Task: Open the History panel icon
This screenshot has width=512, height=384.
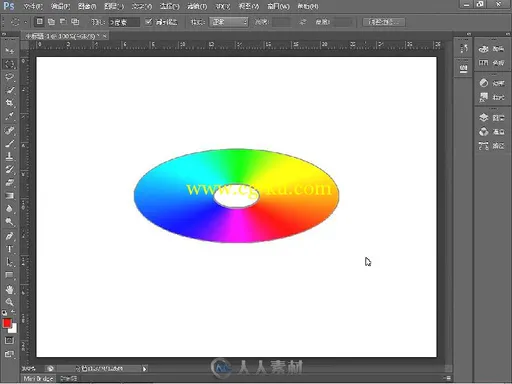Action: [x=464, y=49]
